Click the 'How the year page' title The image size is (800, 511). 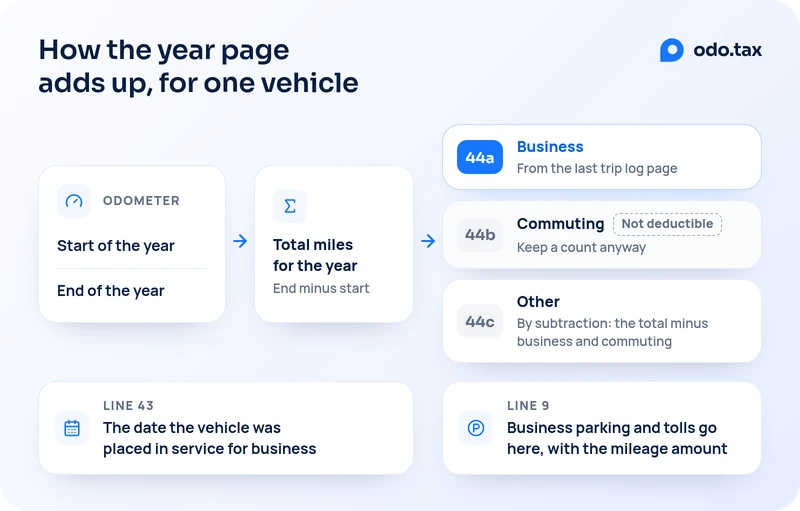pos(198,66)
